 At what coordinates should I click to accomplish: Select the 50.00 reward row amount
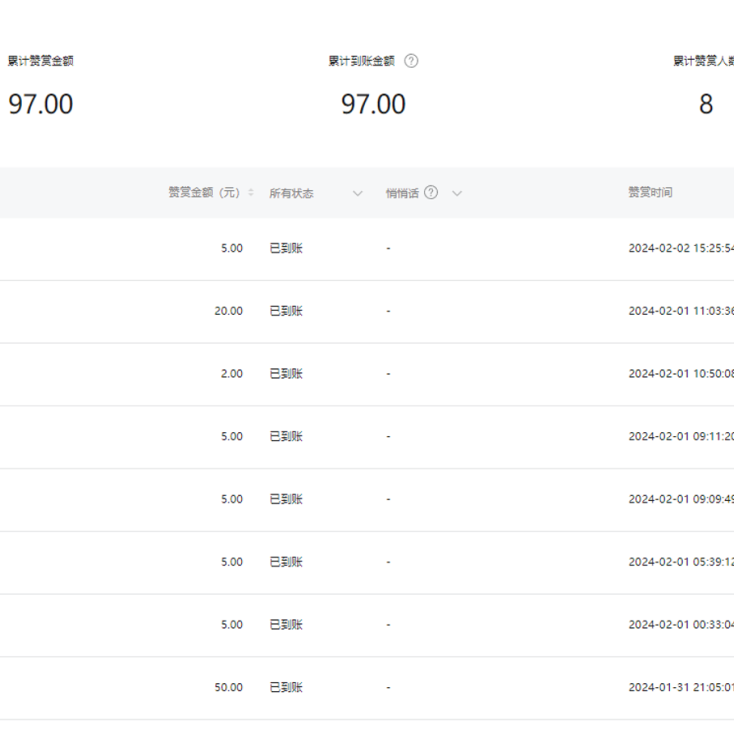tap(228, 688)
